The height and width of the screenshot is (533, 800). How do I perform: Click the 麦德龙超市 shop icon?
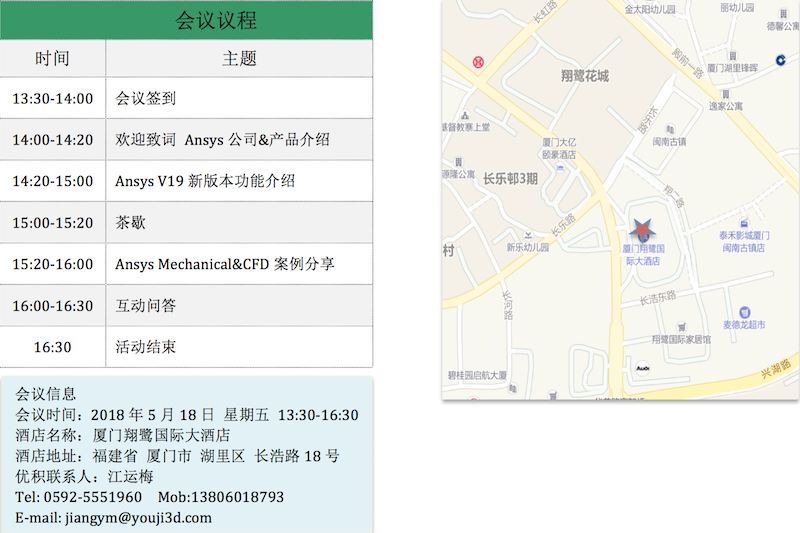(744, 312)
